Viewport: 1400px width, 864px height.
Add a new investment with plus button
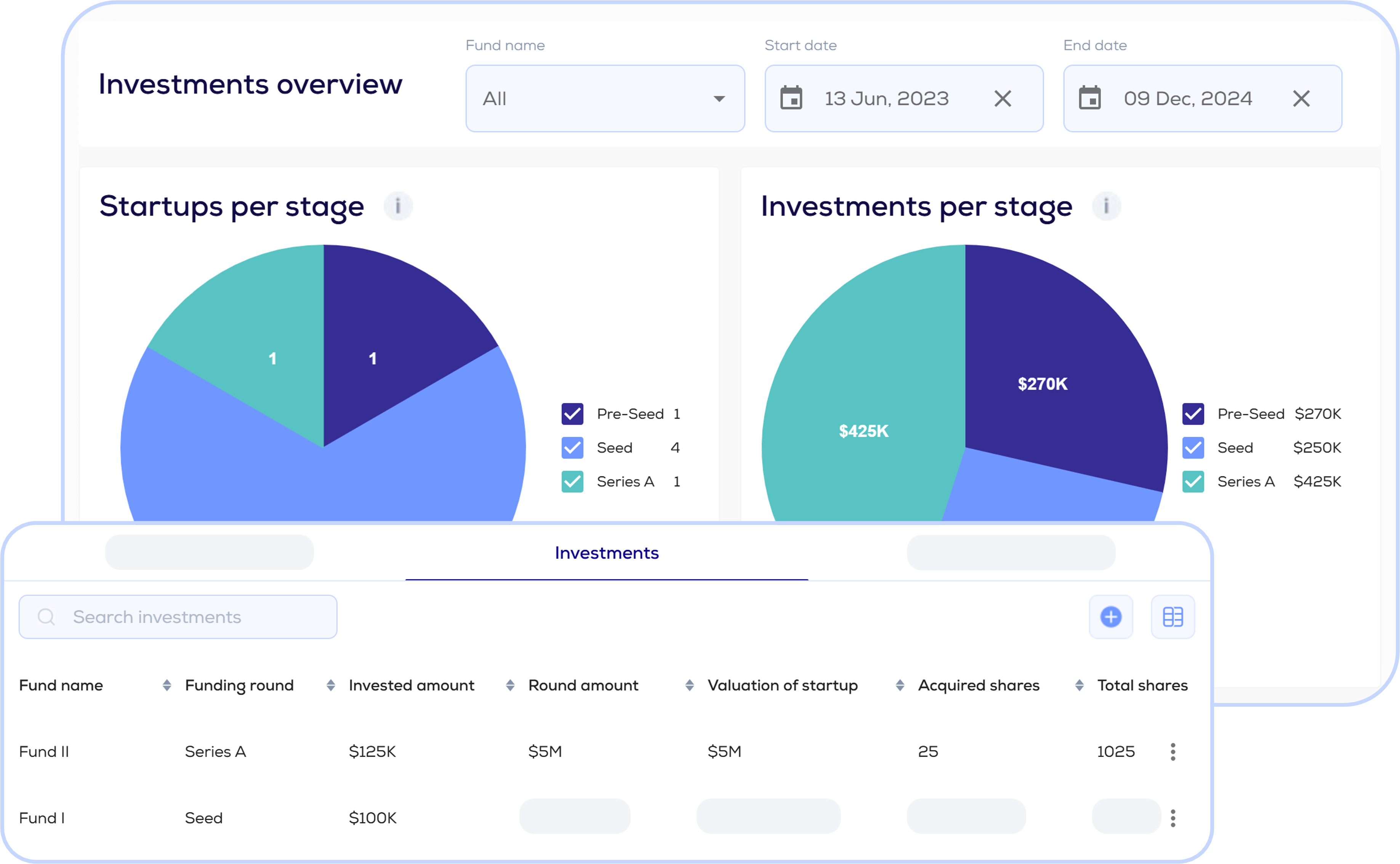coord(1110,616)
